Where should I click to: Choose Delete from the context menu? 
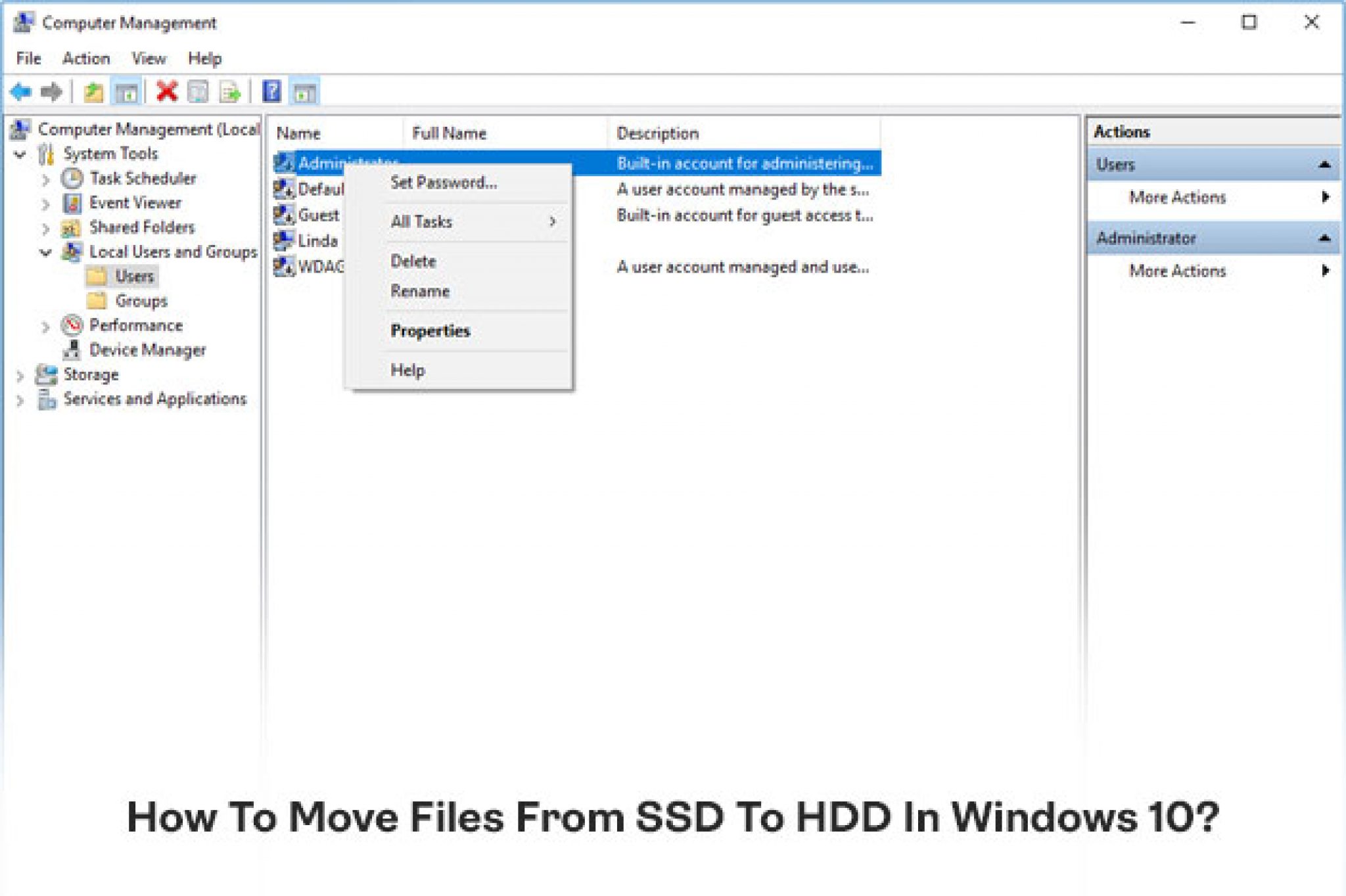click(459, 261)
